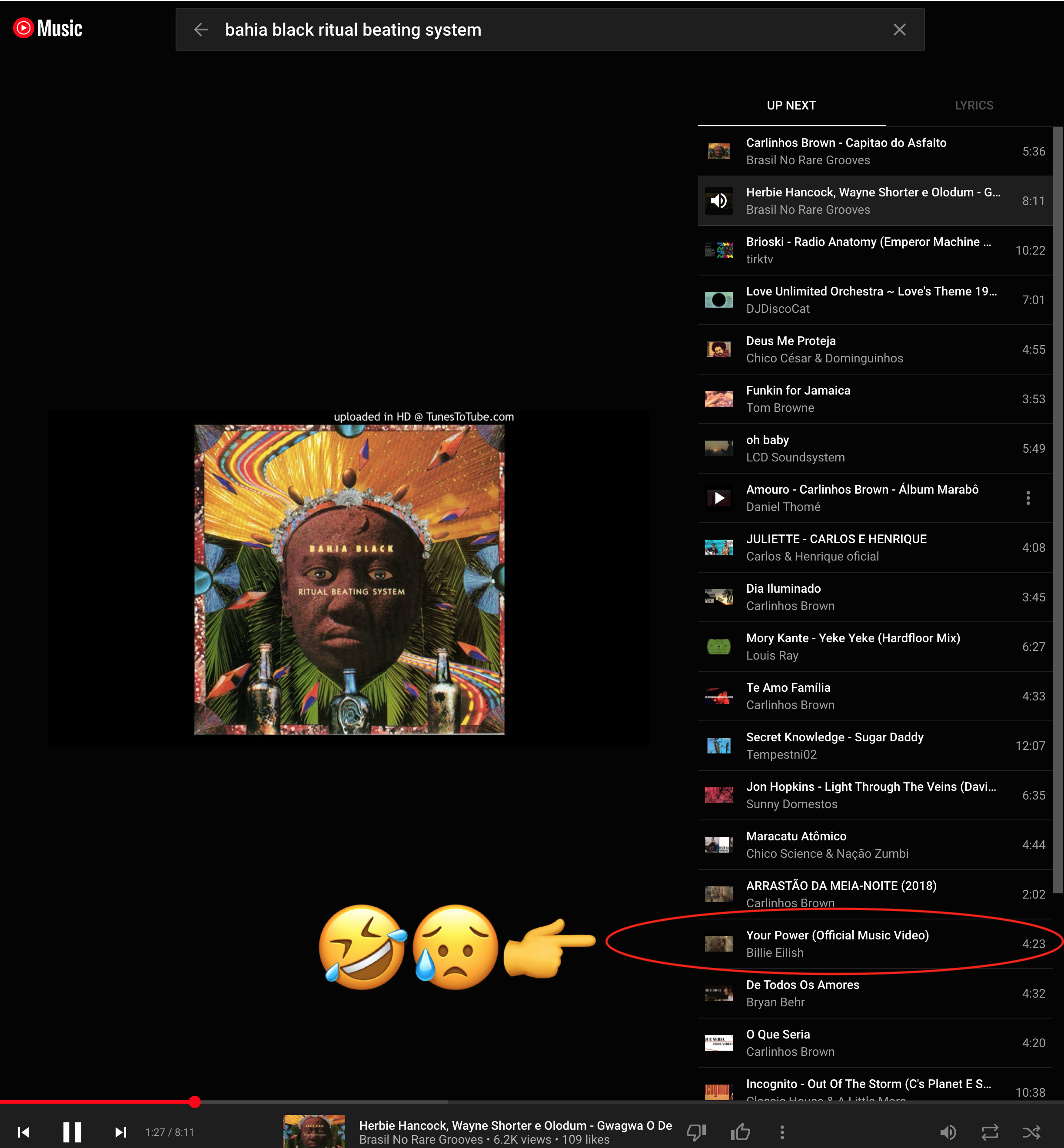
Task: Click Brioski track thumbnail
Action: (x=718, y=250)
